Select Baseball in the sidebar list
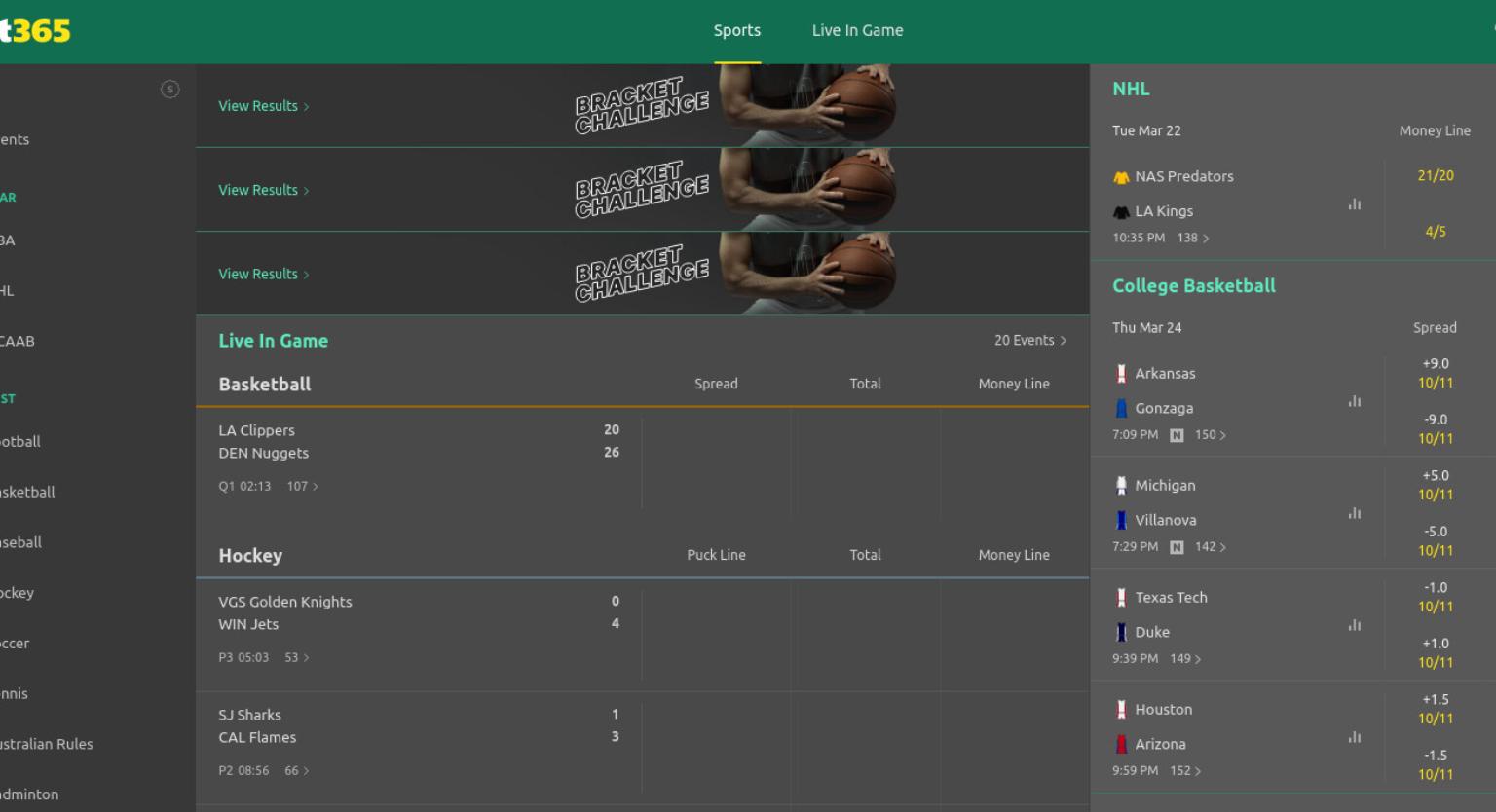The image size is (1496, 812). [x=20, y=542]
